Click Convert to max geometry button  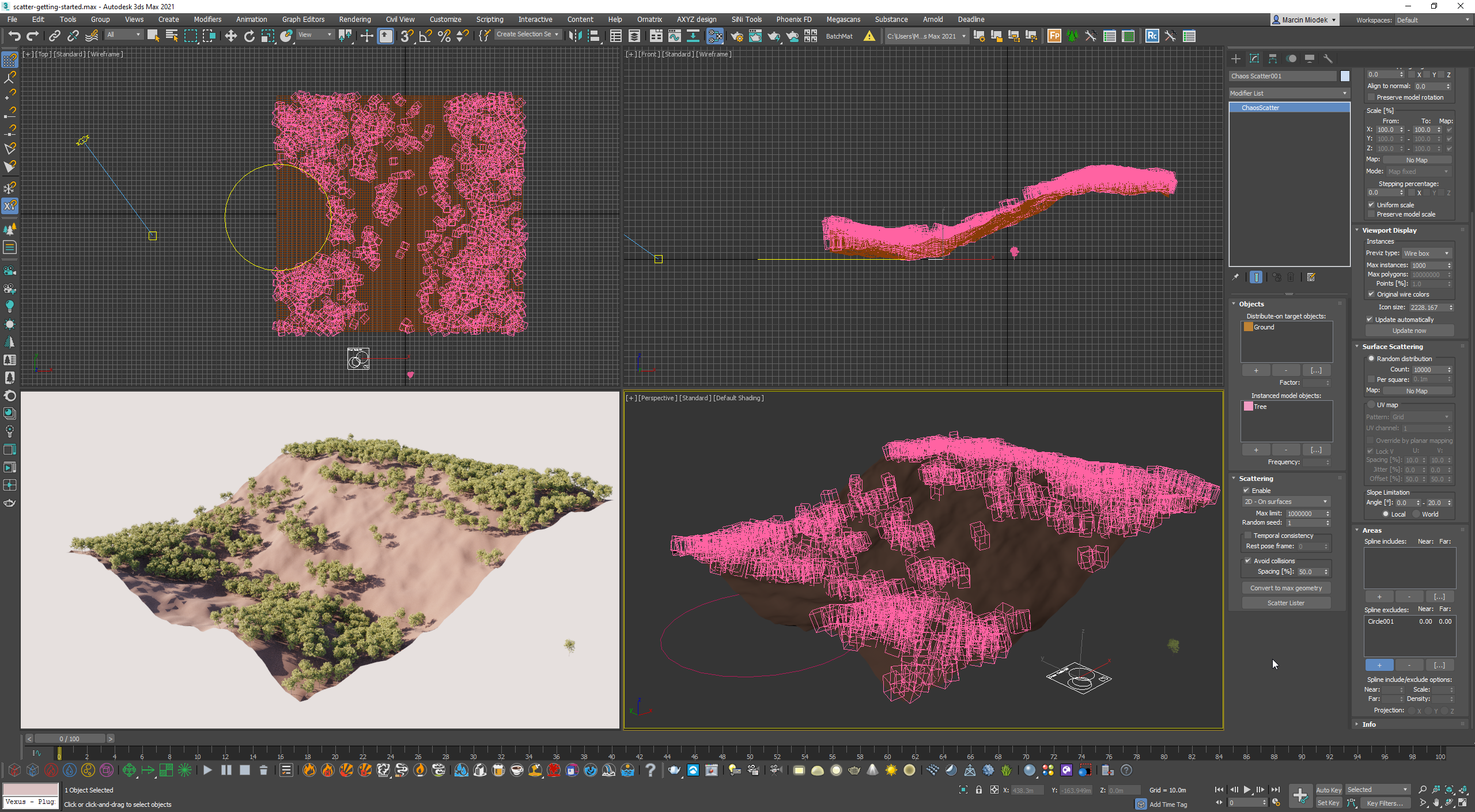click(x=1286, y=588)
